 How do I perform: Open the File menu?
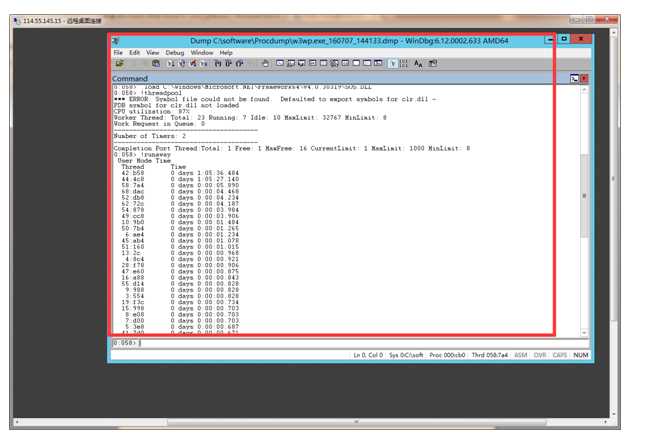point(118,52)
